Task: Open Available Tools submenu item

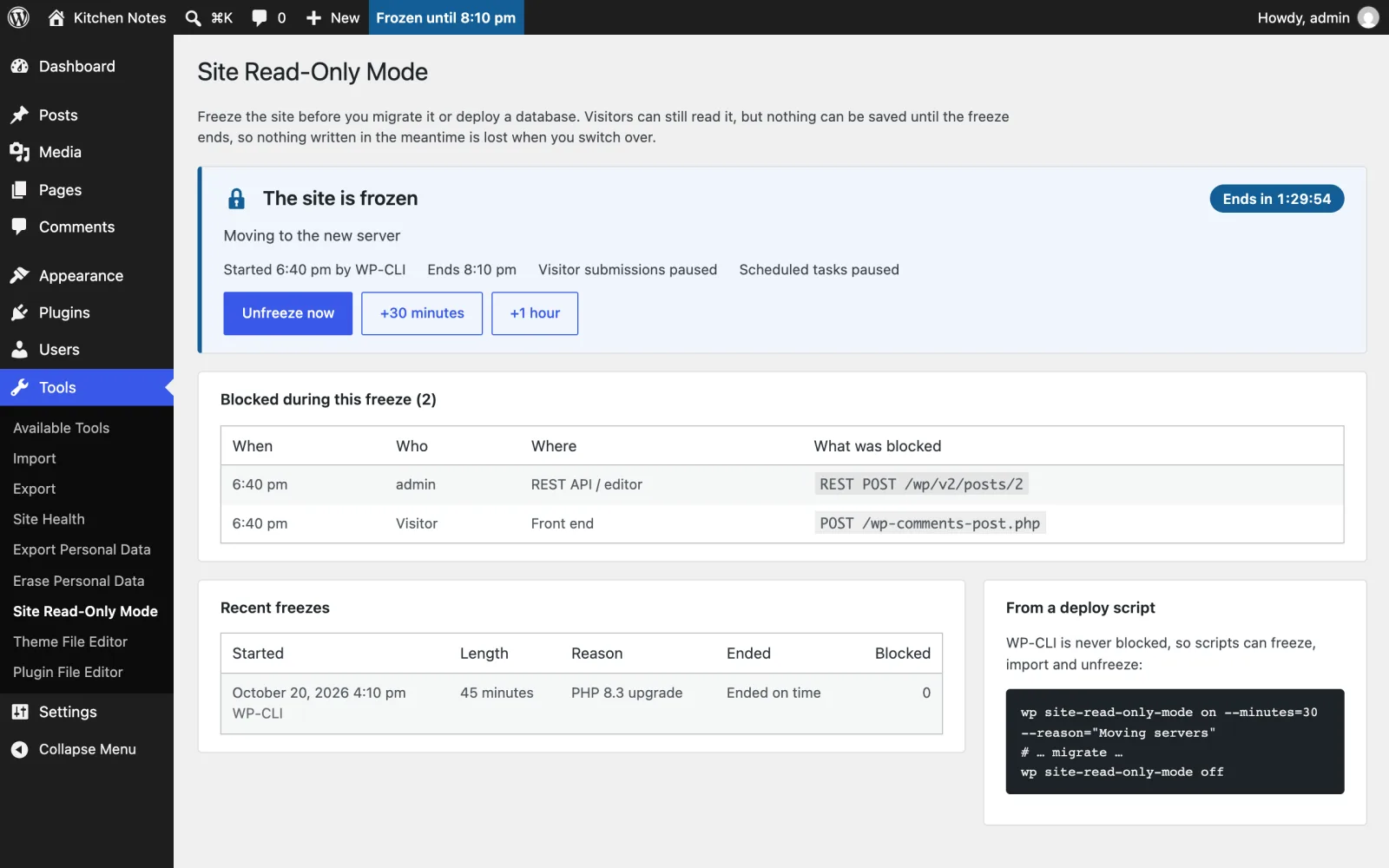Action: click(62, 428)
